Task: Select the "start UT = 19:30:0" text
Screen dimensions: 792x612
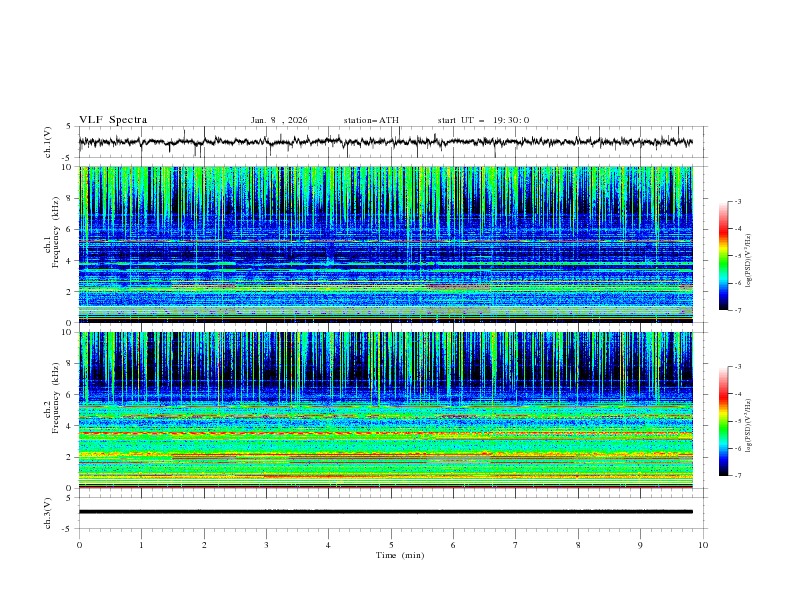Action: click(x=483, y=120)
